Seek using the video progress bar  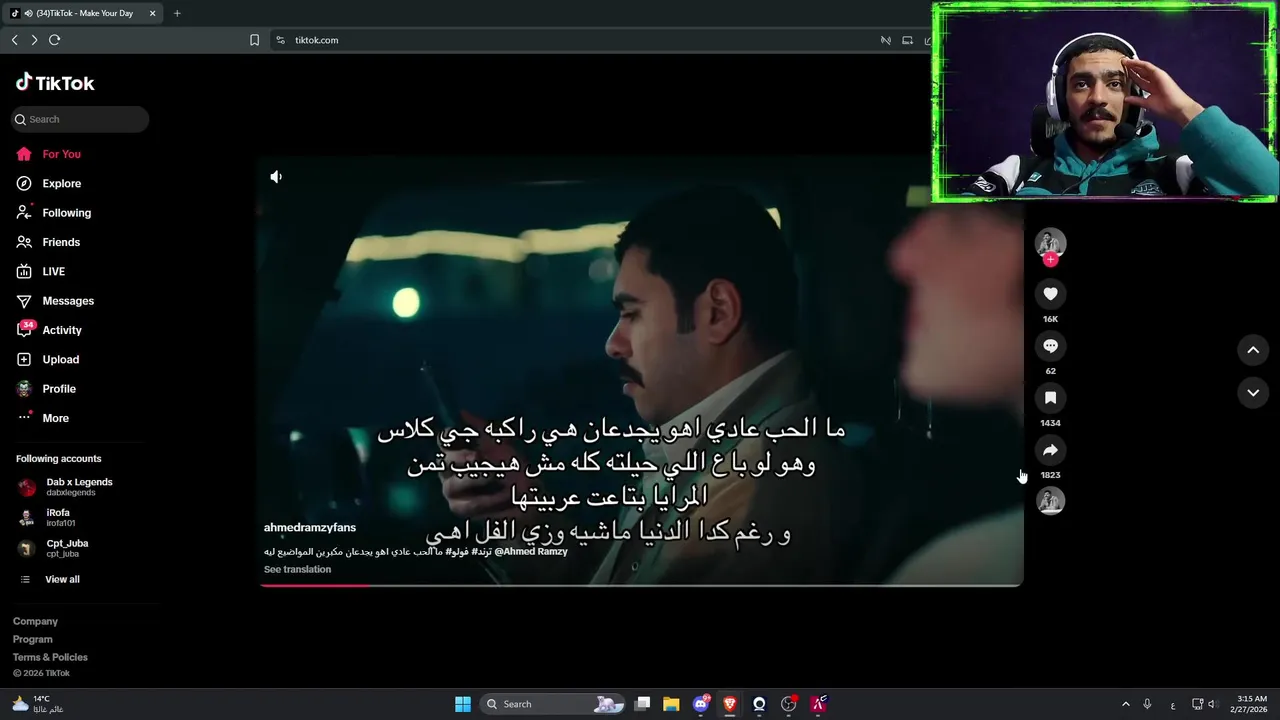click(641, 585)
